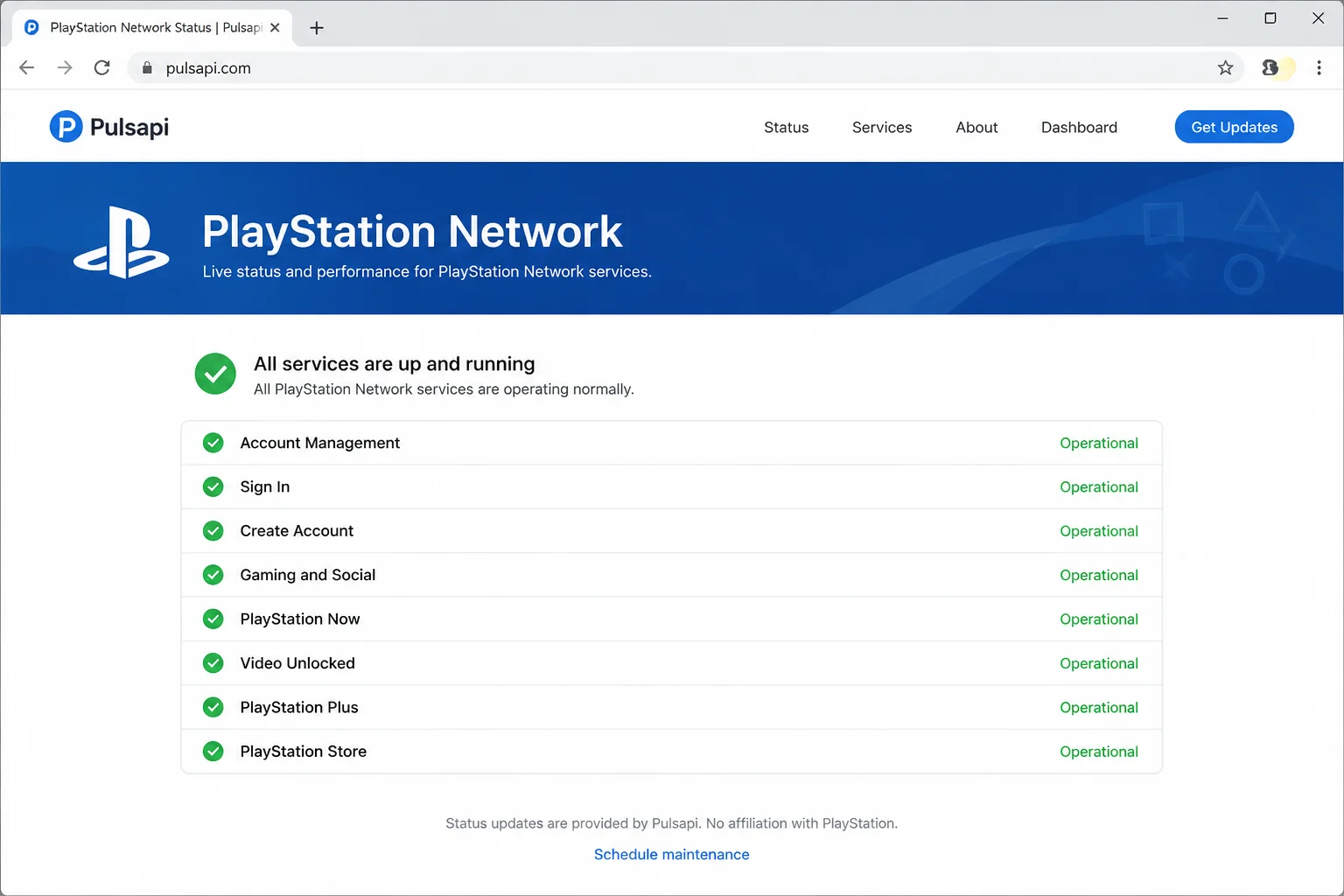The image size is (1344, 896).
Task: Maximize the browser window
Action: (1270, 18)
